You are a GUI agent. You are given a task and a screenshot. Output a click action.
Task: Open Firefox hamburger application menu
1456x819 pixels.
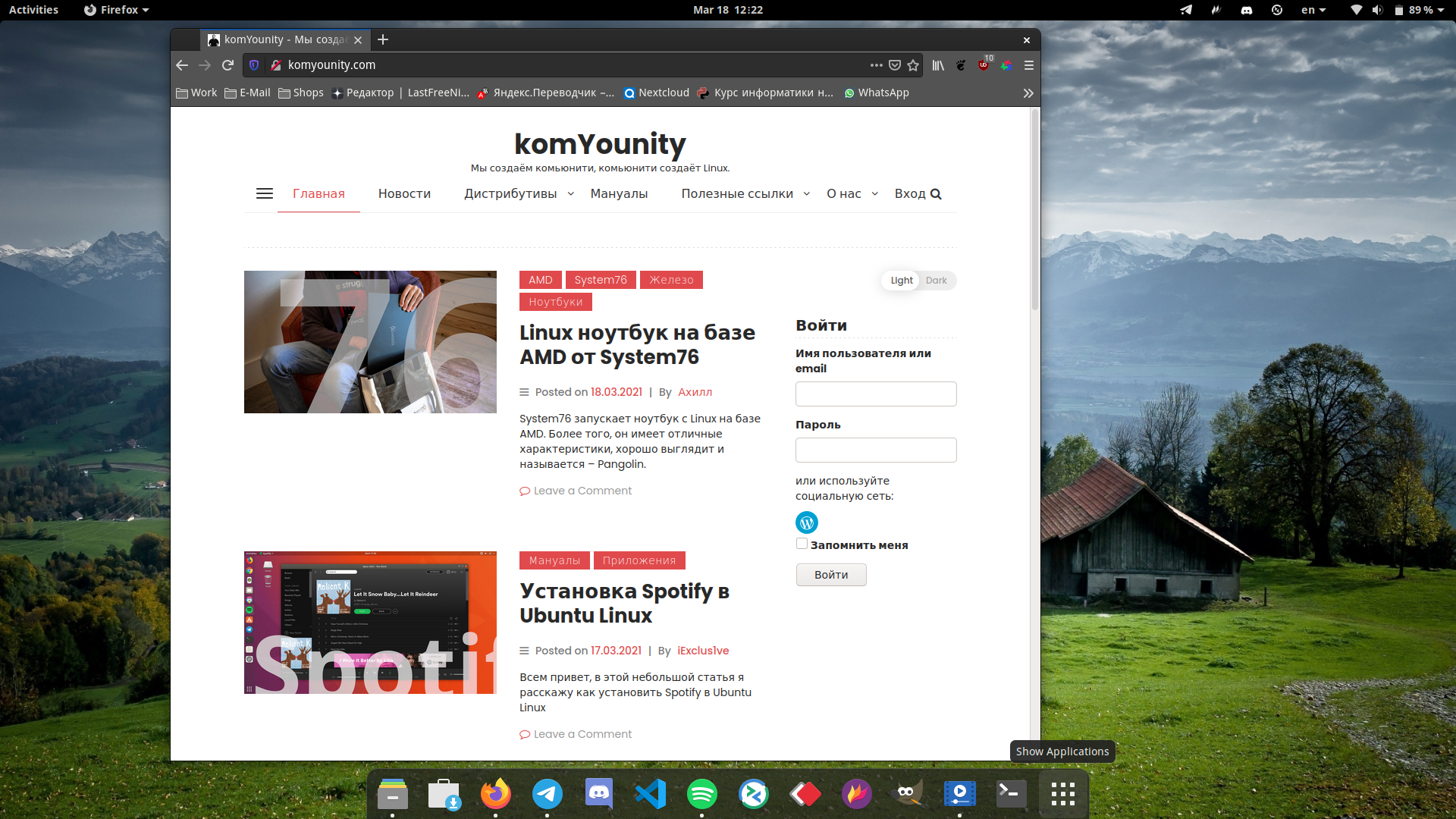[x=1029, y=65]
